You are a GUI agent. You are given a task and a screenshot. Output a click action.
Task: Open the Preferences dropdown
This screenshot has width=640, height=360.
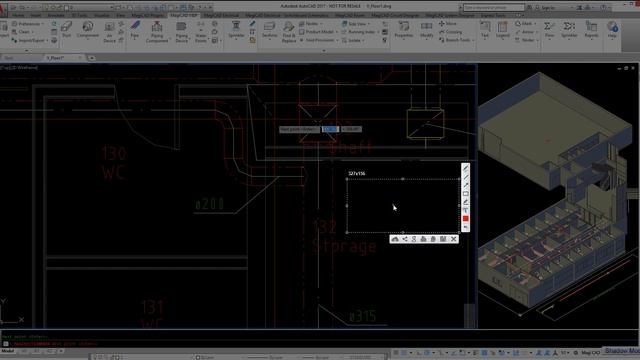tap(28, 24)
